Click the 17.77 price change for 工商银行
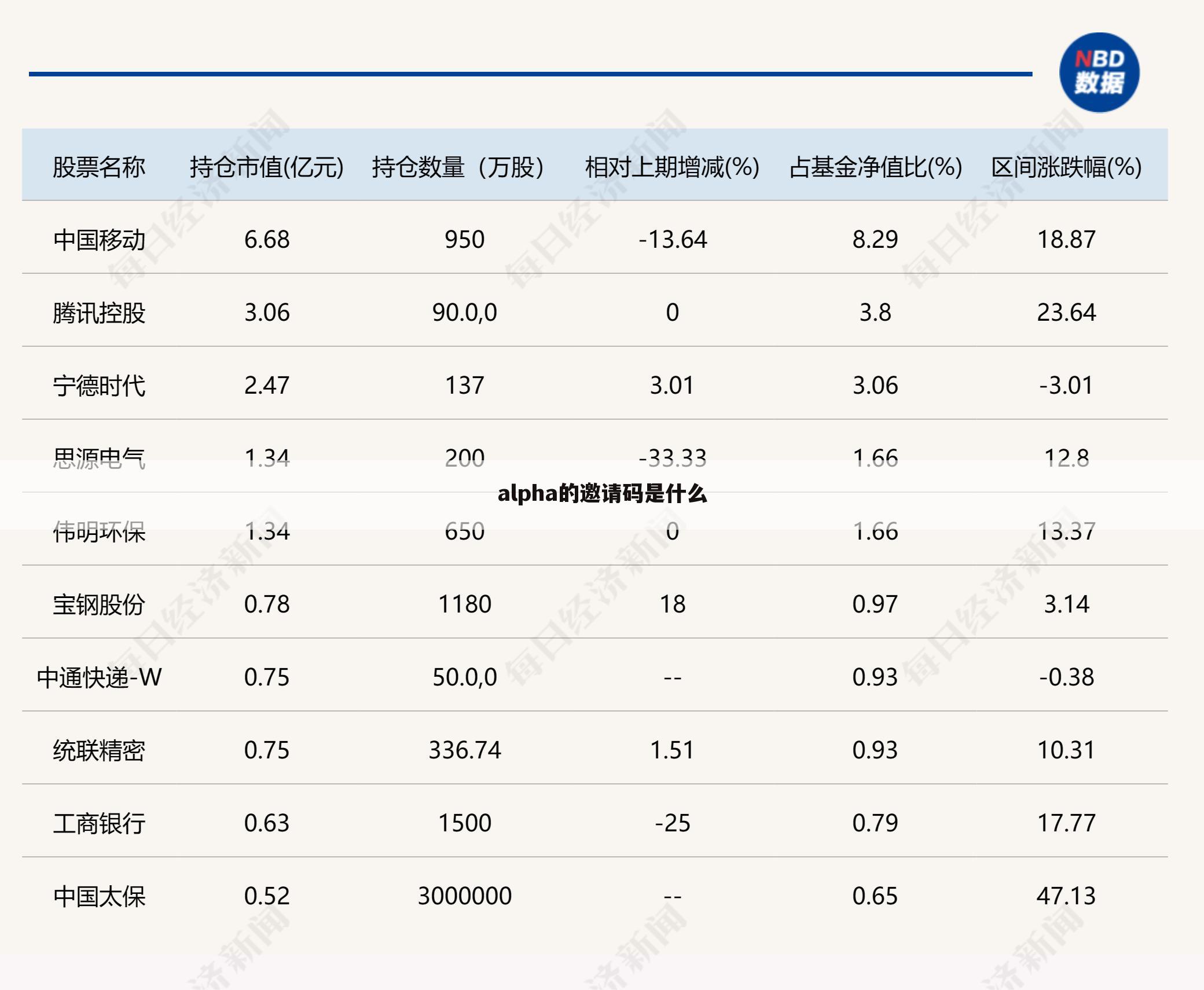This screenshot has width=1204, height=990. pos(1066,823)
